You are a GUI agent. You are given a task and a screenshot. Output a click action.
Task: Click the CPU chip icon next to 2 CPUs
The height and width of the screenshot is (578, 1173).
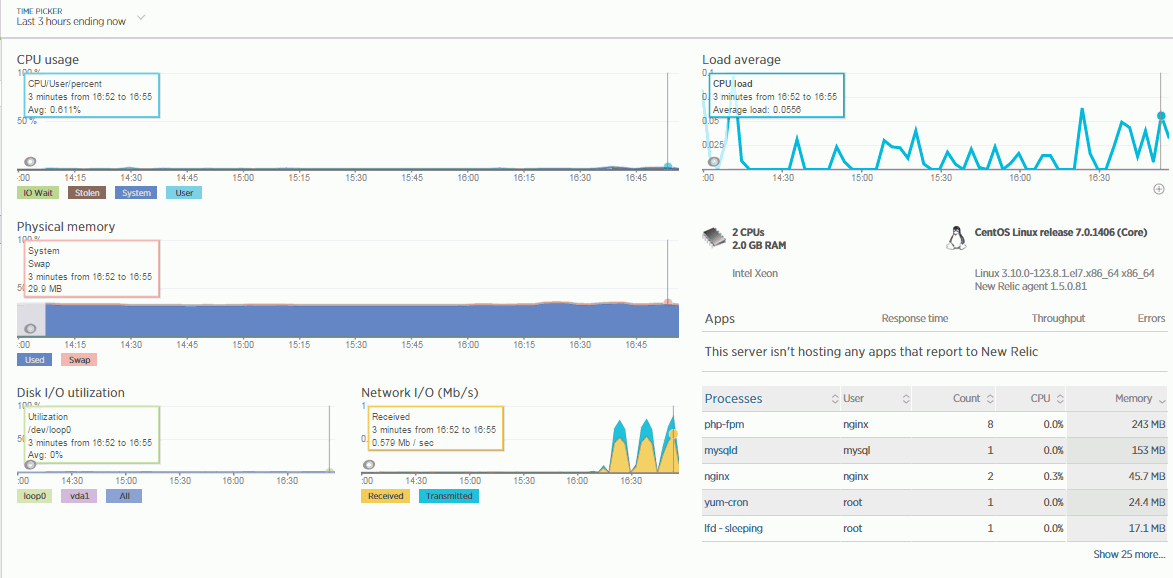point(714,238)
